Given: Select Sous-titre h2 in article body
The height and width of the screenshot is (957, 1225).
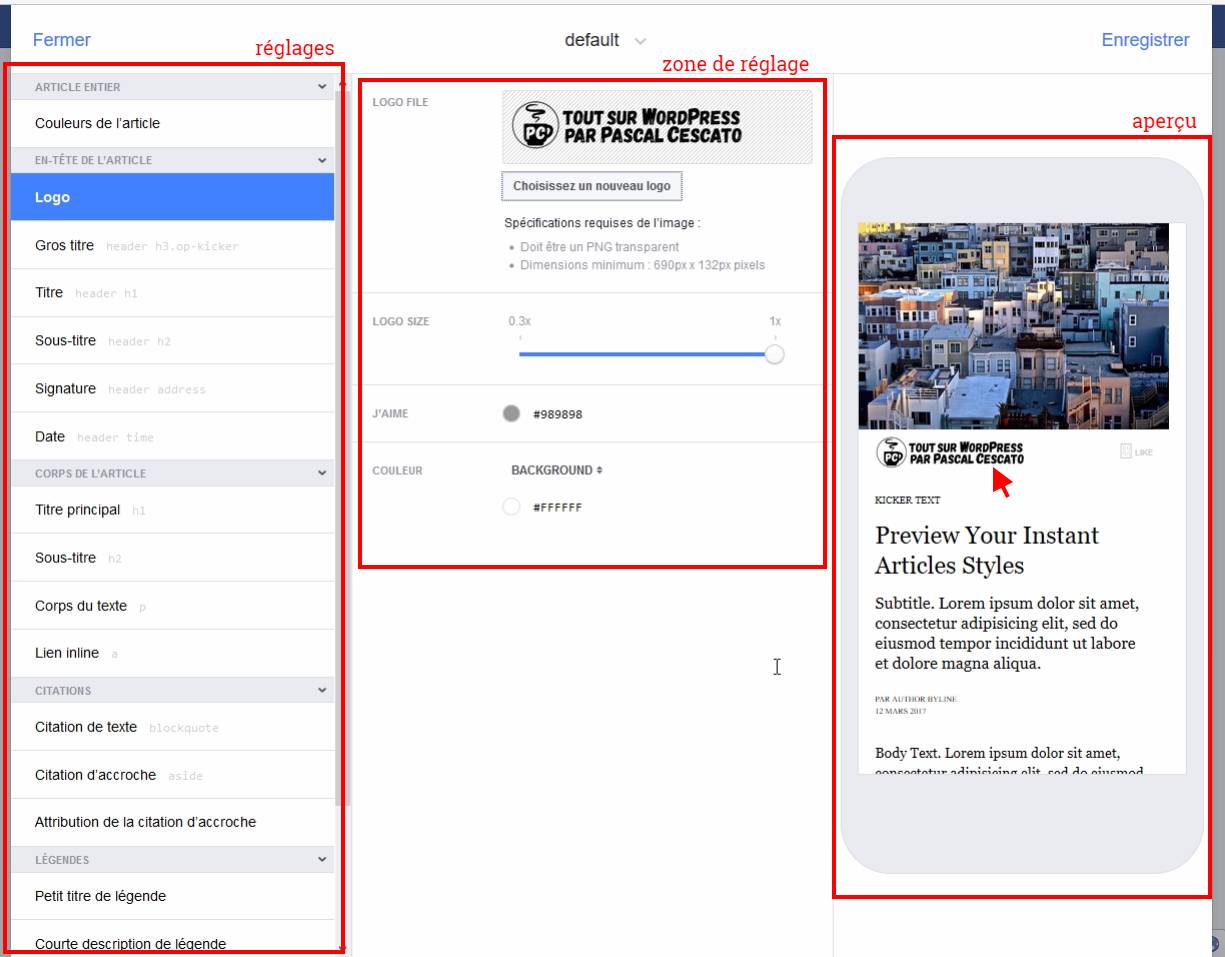Looking at the screenshot, I should click(172, 558).
